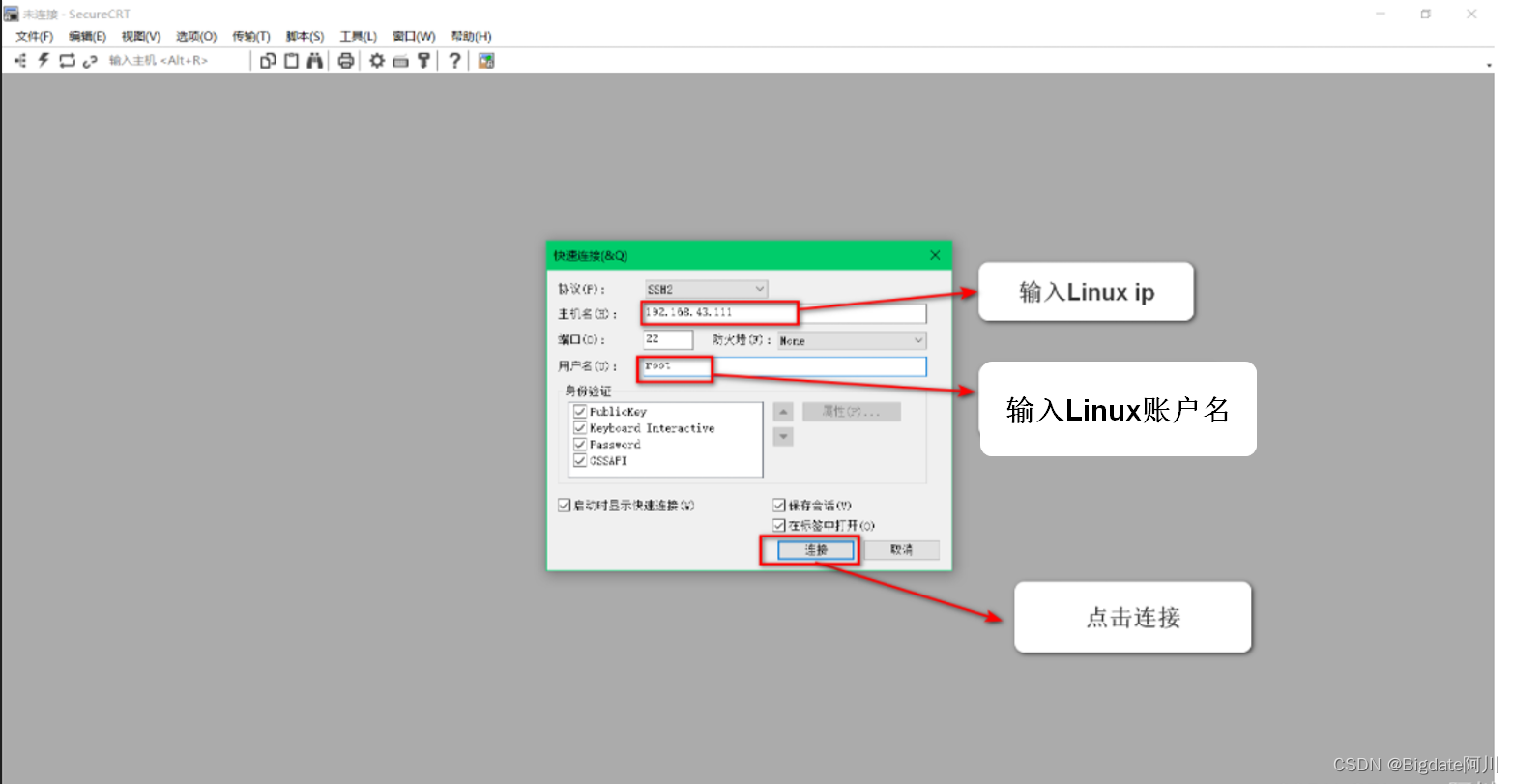Toggle the 在标签中打开 checkbox

click(779, 526)
